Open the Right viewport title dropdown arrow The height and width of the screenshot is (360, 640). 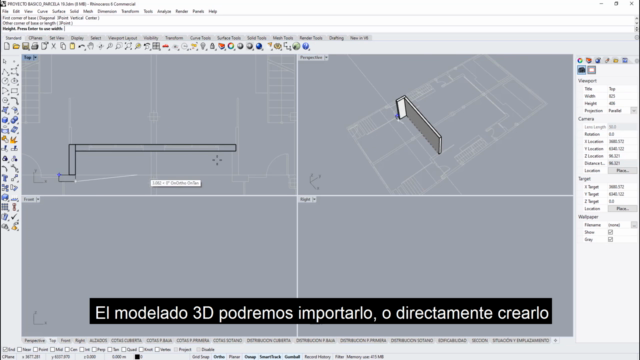314,200
